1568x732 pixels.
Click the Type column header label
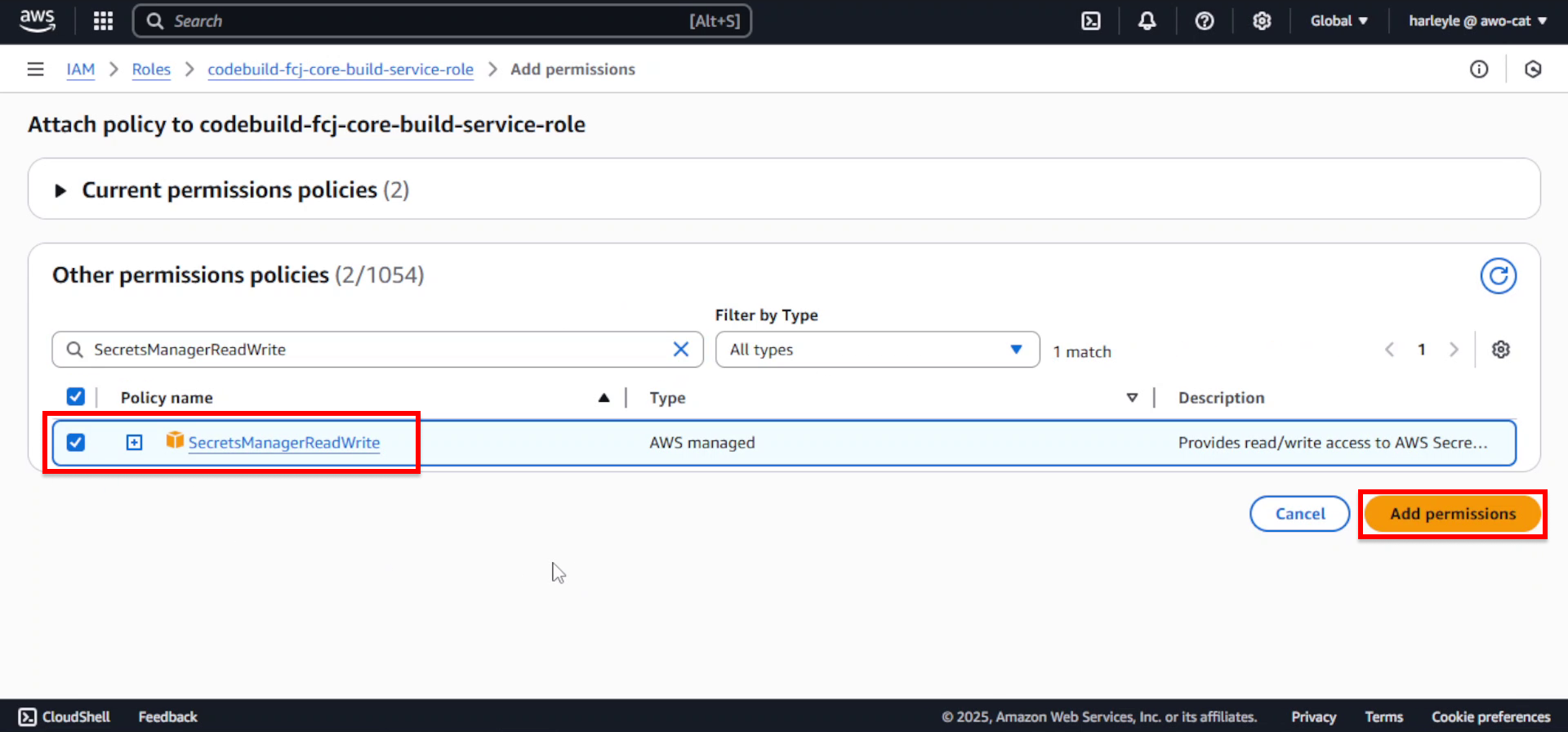[667, 398]
